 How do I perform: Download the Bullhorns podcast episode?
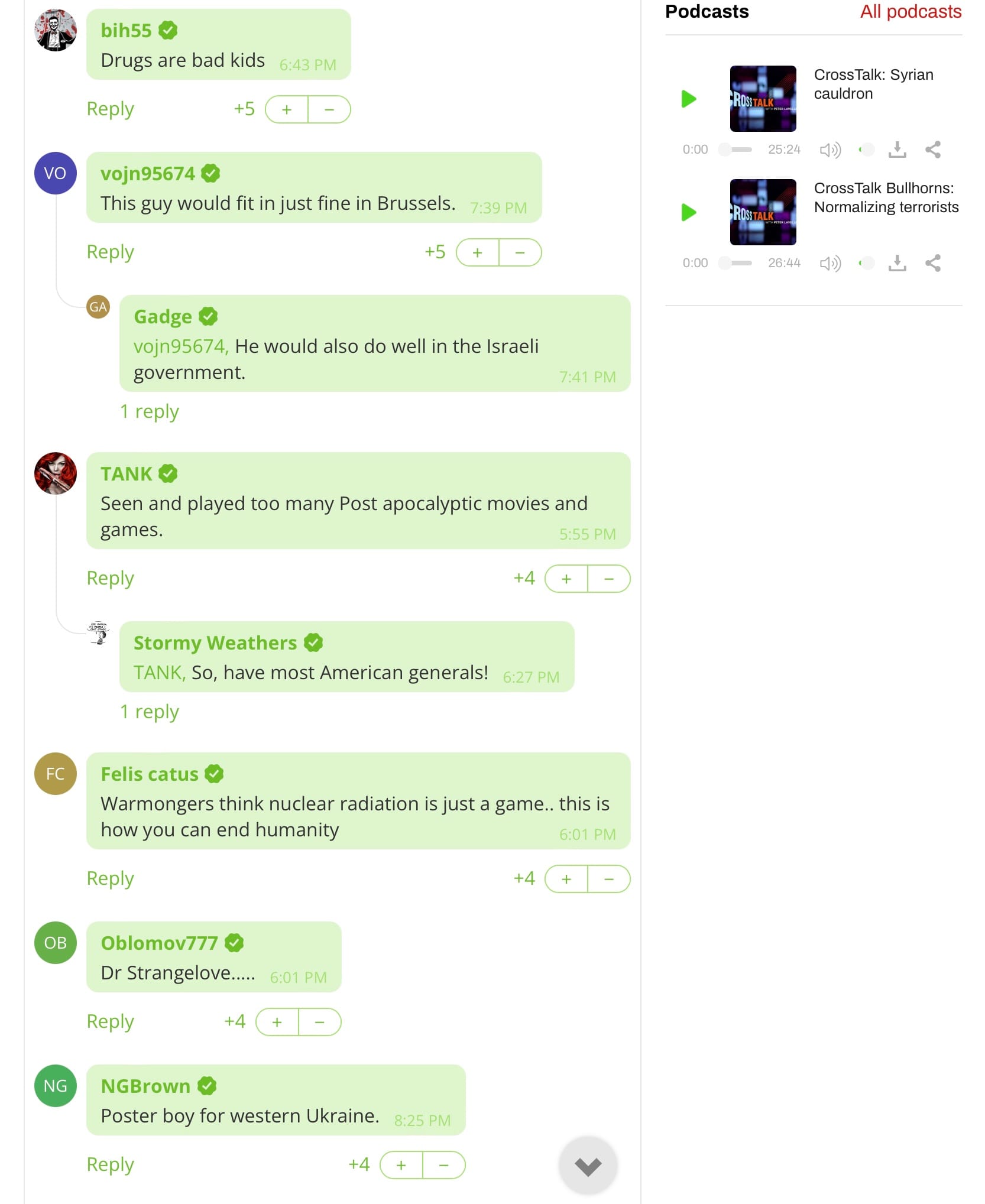[x=897, y=263]
